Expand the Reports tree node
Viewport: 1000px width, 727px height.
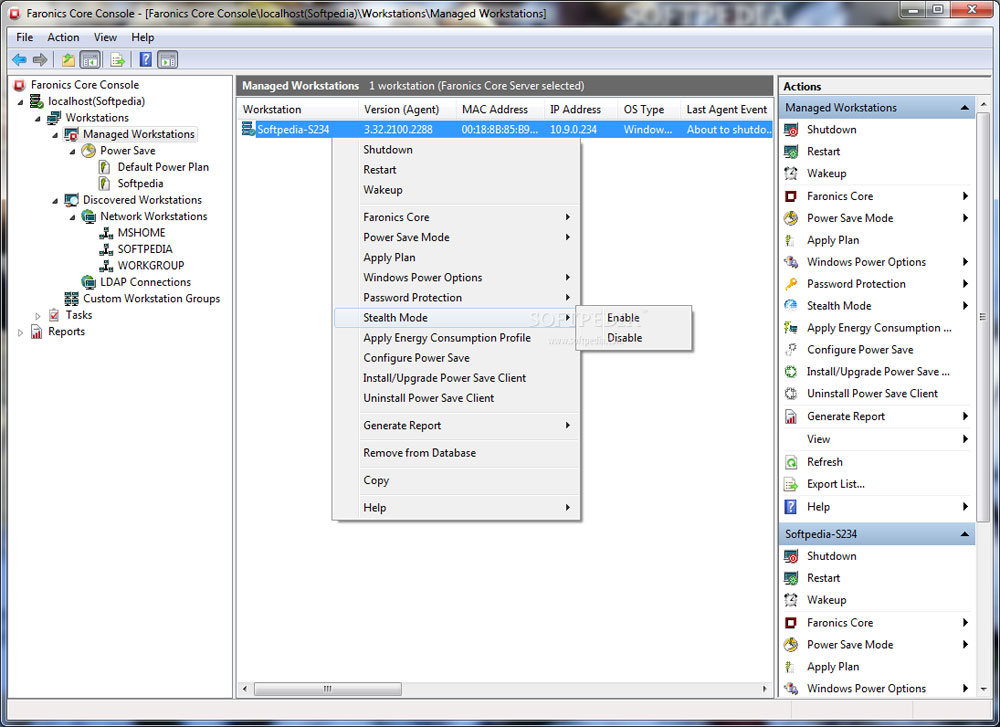(x=20, y=332)
